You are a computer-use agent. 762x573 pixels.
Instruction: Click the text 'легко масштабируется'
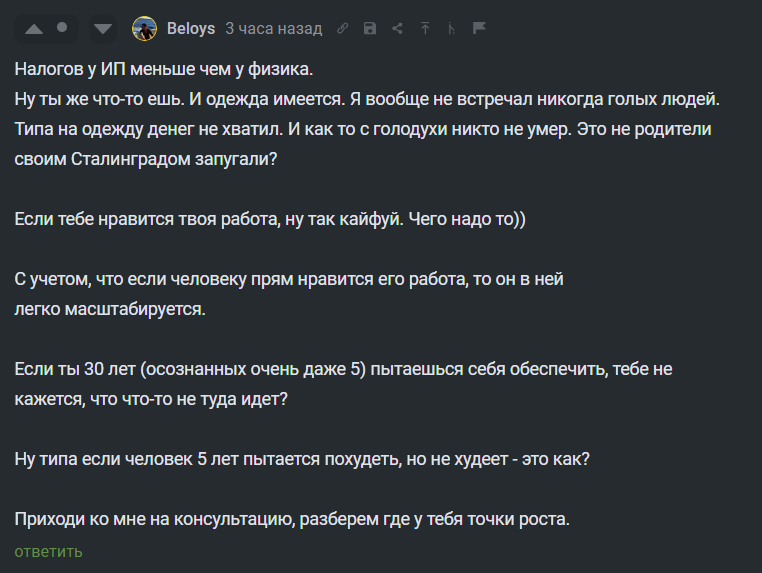coord(110,310)
